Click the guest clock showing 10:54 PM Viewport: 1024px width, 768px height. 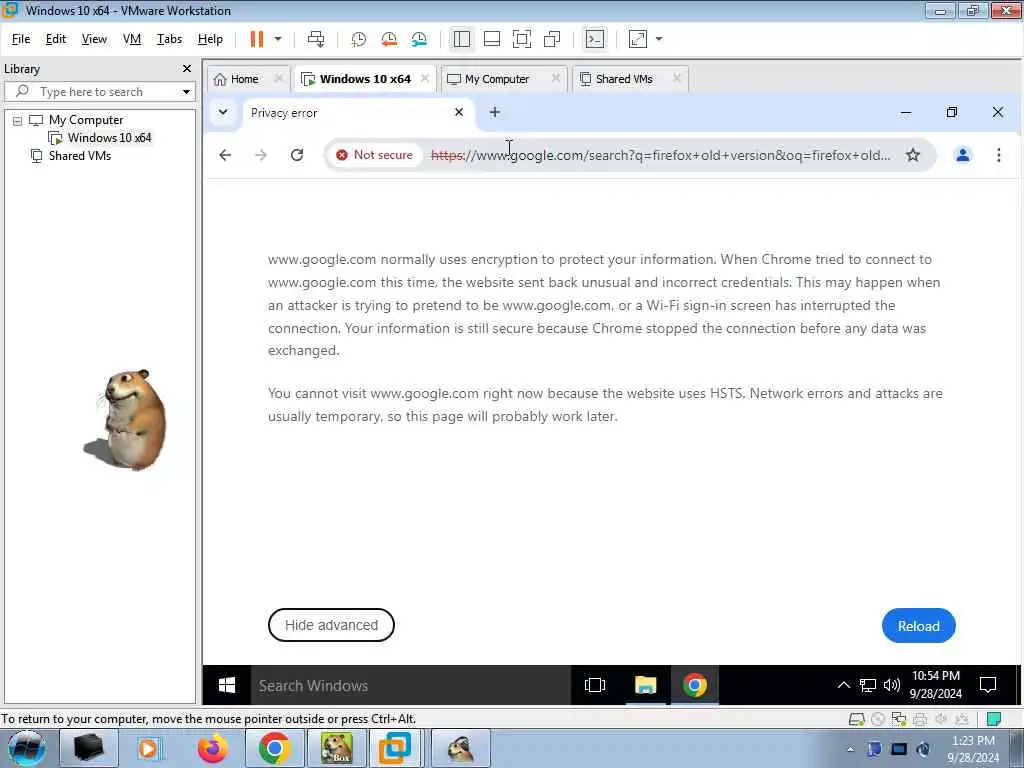936,685
